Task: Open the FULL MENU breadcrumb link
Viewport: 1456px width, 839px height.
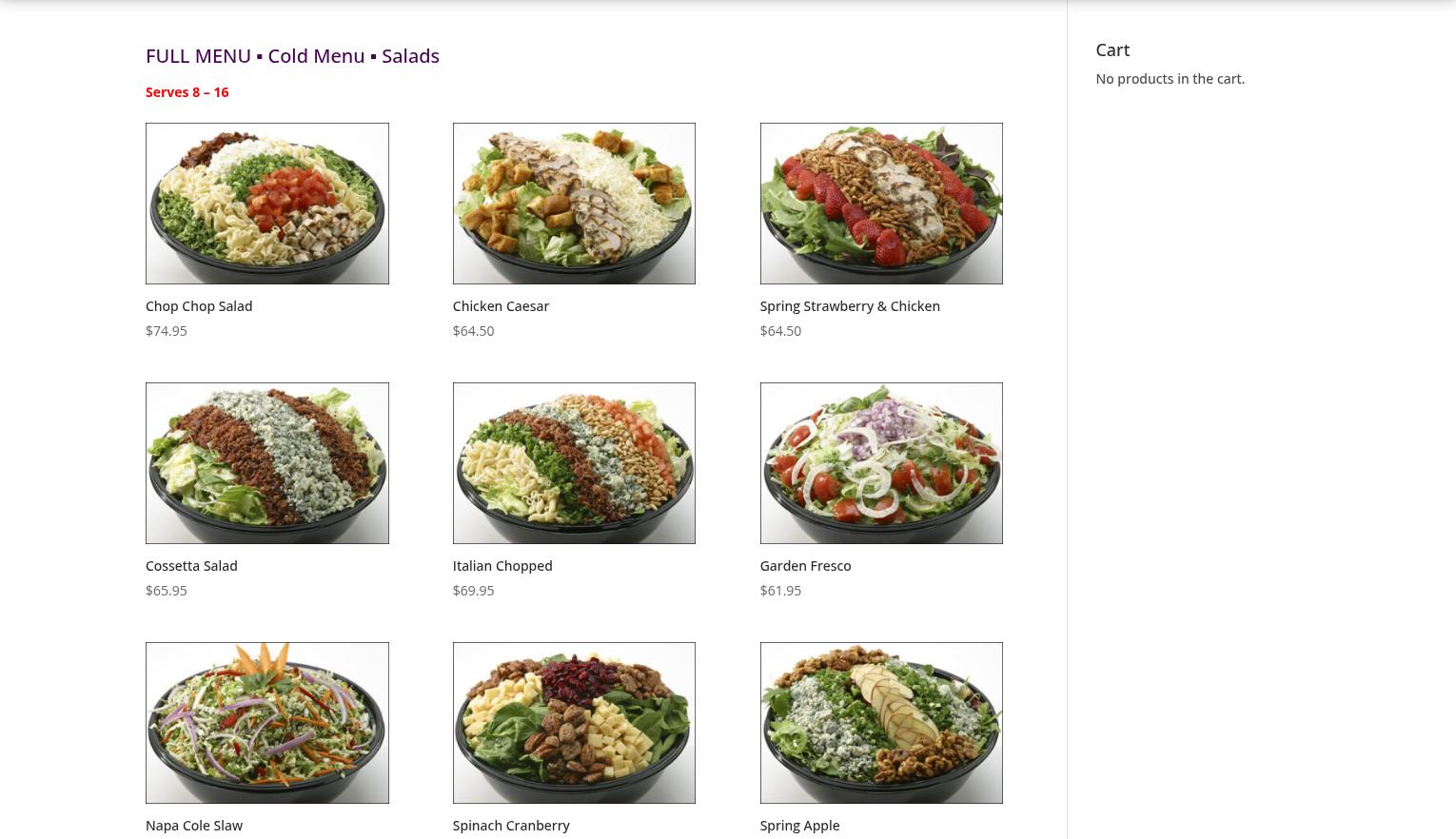Action: point(198,56)
